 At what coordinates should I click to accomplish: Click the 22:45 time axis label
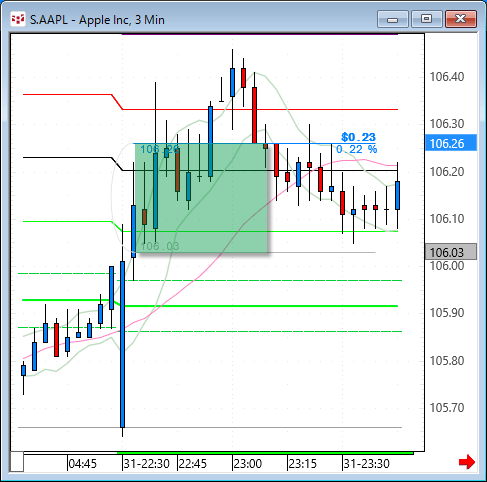(x=193, y=464)
